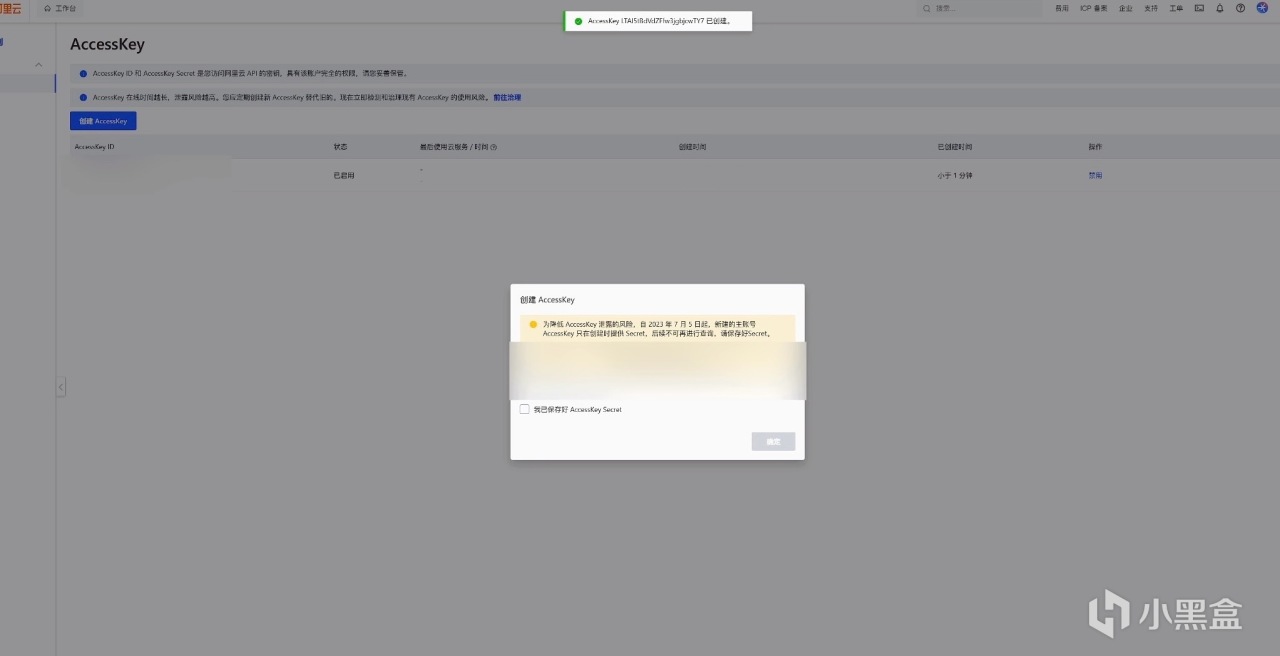
Task: Click the home icon beside 工作台
Action: tap(47, 8)
